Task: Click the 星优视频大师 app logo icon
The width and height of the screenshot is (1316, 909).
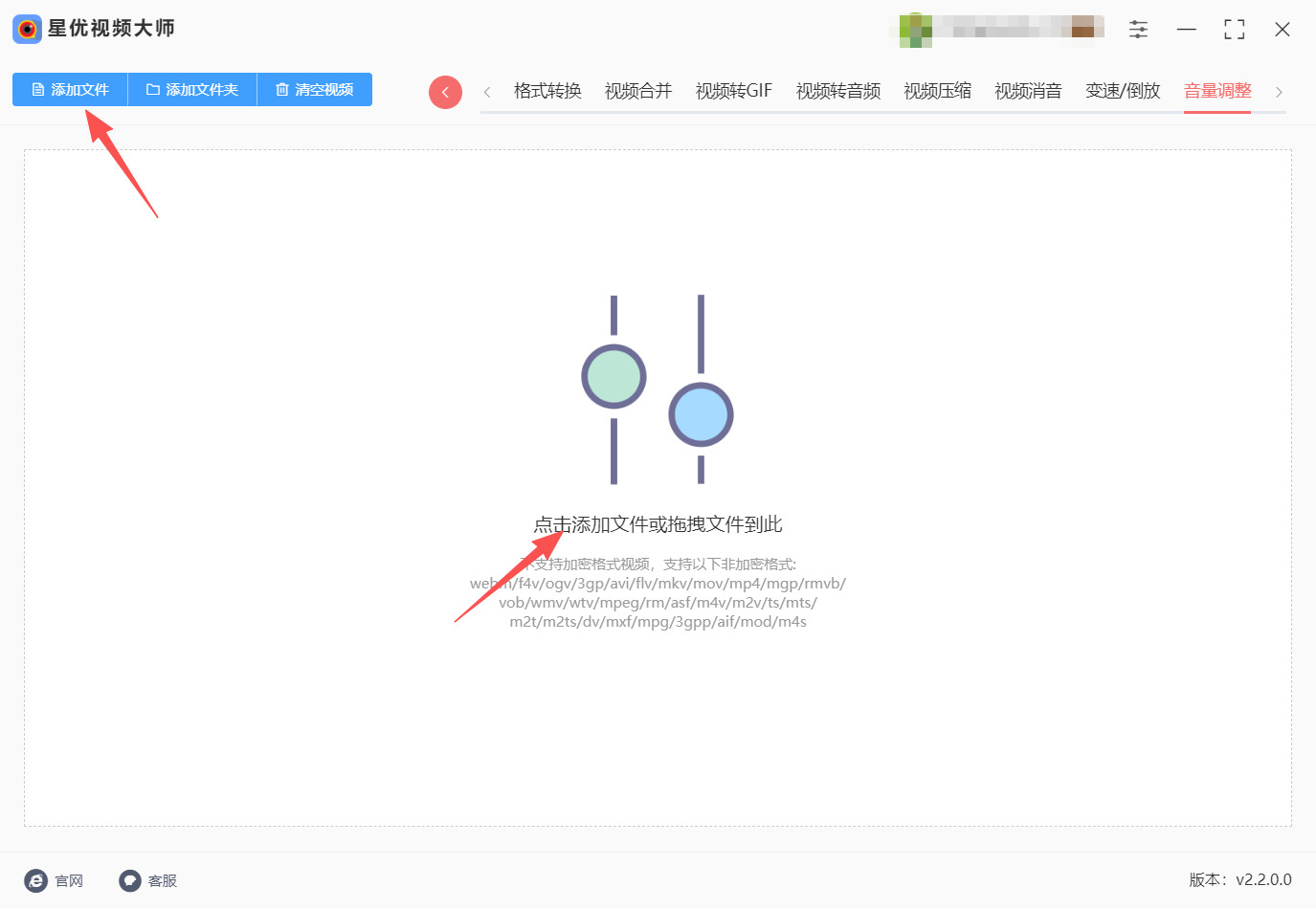Action: tap(27, 29)
